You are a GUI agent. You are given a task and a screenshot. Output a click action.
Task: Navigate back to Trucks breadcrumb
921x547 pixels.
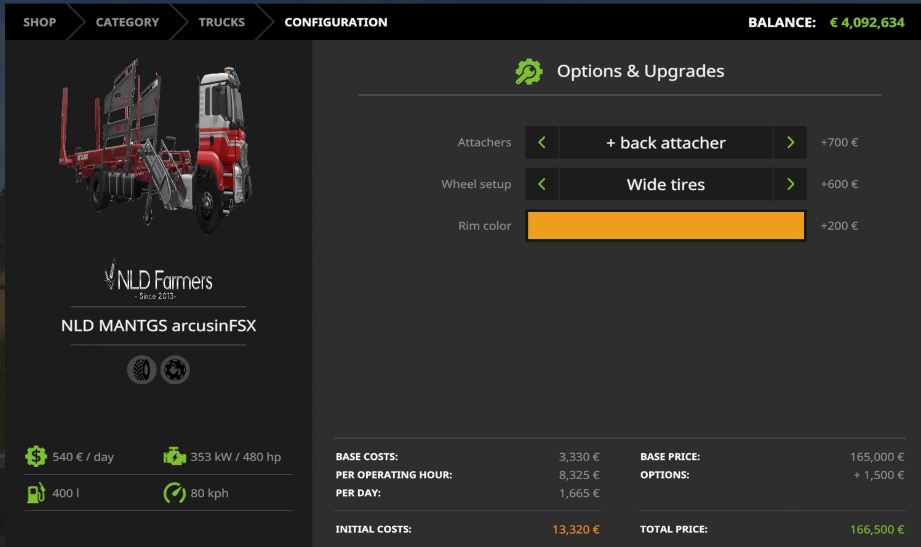tap(221, 22)
